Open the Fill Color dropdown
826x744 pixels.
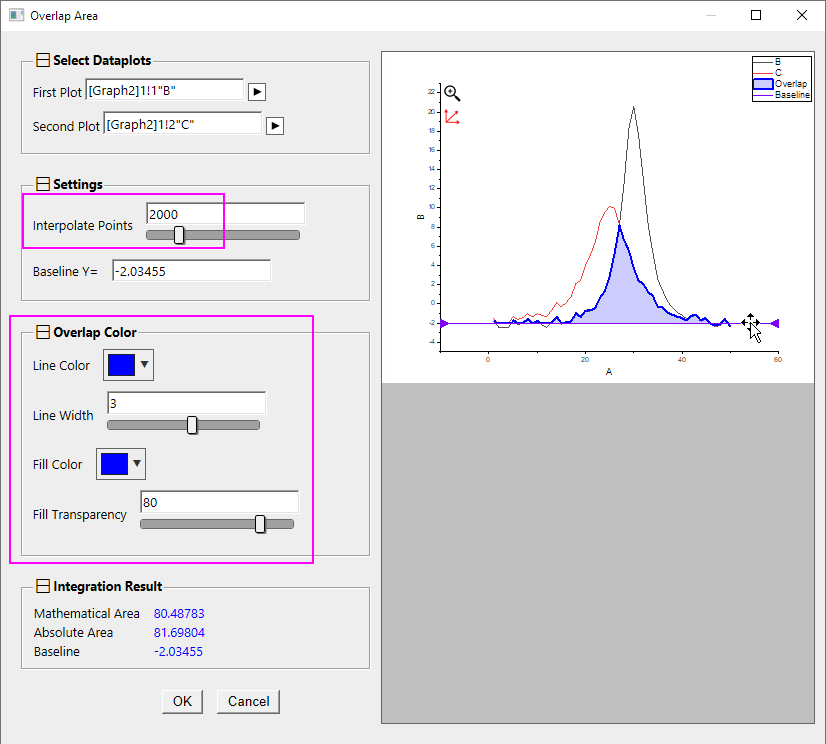coord(122,464)
